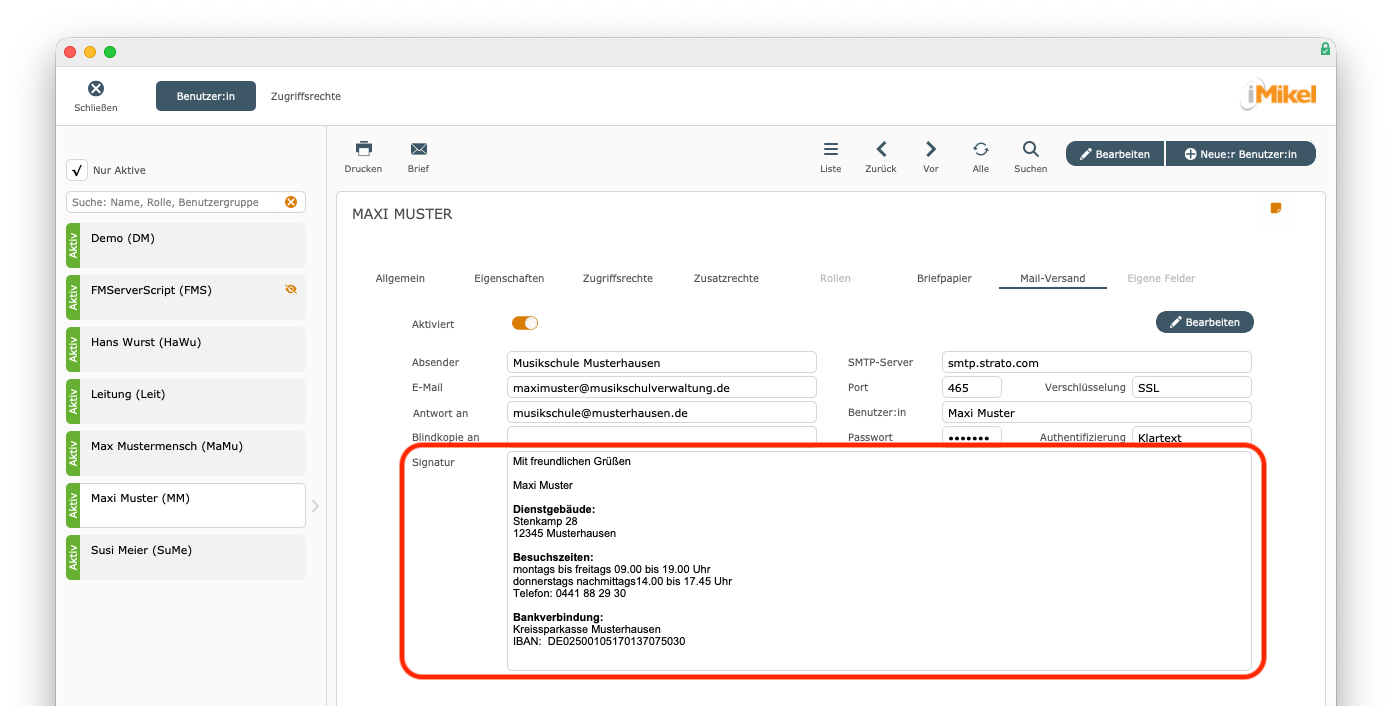
Task: Click the Bearbeiten button in Mail-Versand section
Action: click(1205, 322)
